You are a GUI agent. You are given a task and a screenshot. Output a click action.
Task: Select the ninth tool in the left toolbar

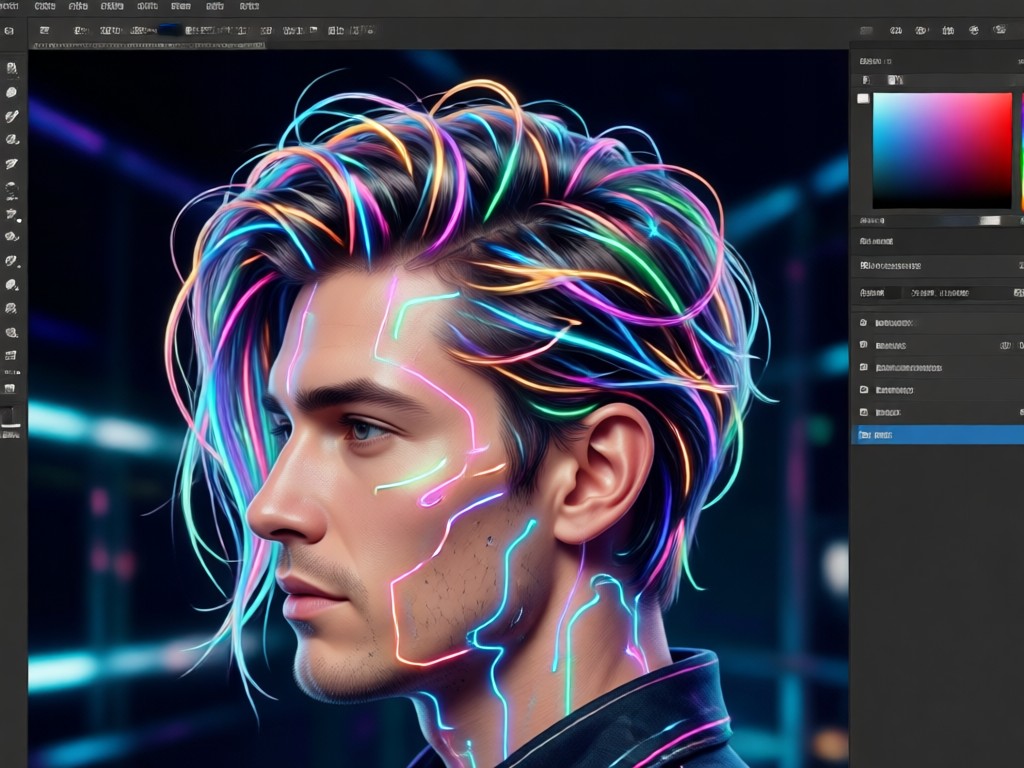click(11, 261)
